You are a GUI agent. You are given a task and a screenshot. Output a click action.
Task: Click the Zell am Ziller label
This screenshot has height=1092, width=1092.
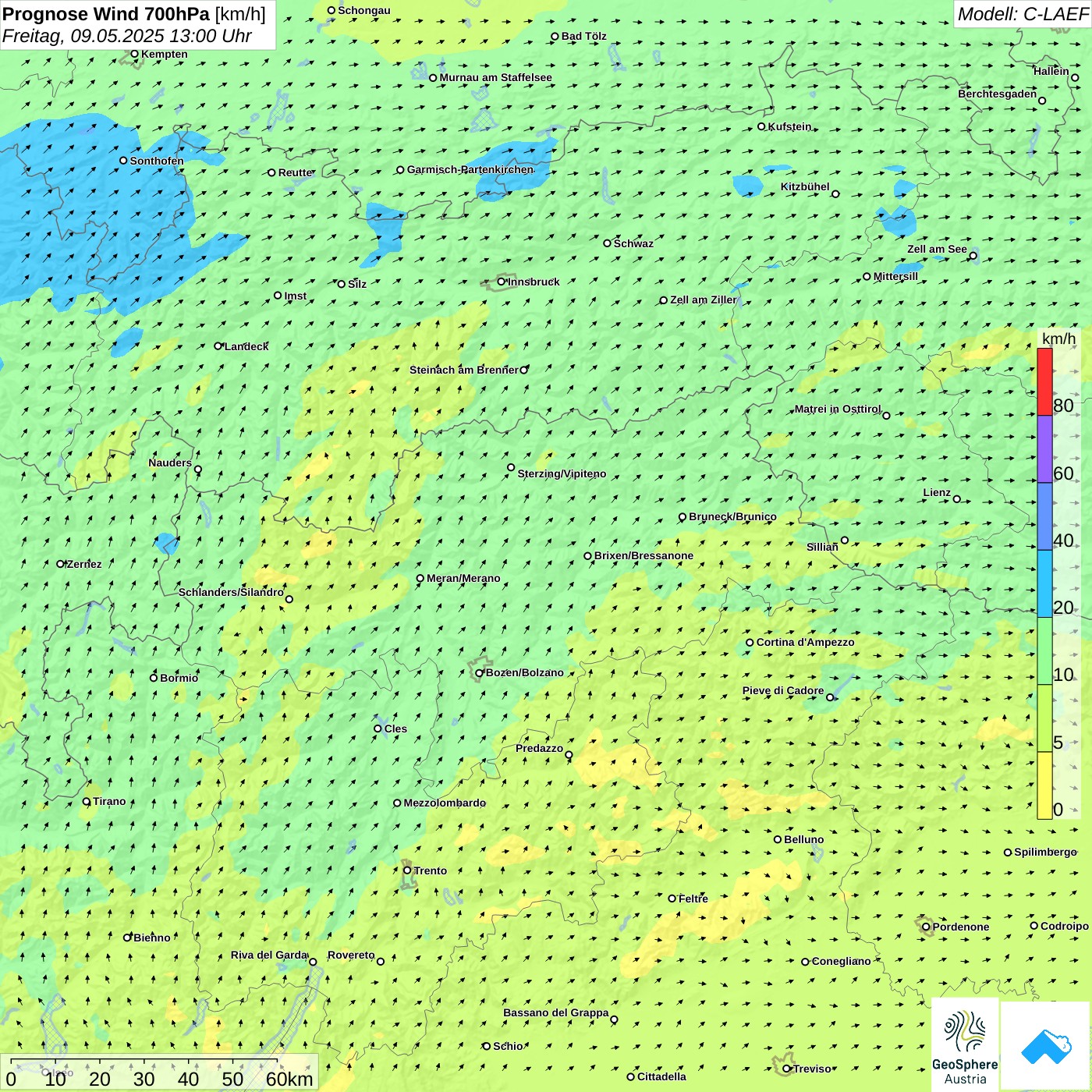[x=704, y=300]
